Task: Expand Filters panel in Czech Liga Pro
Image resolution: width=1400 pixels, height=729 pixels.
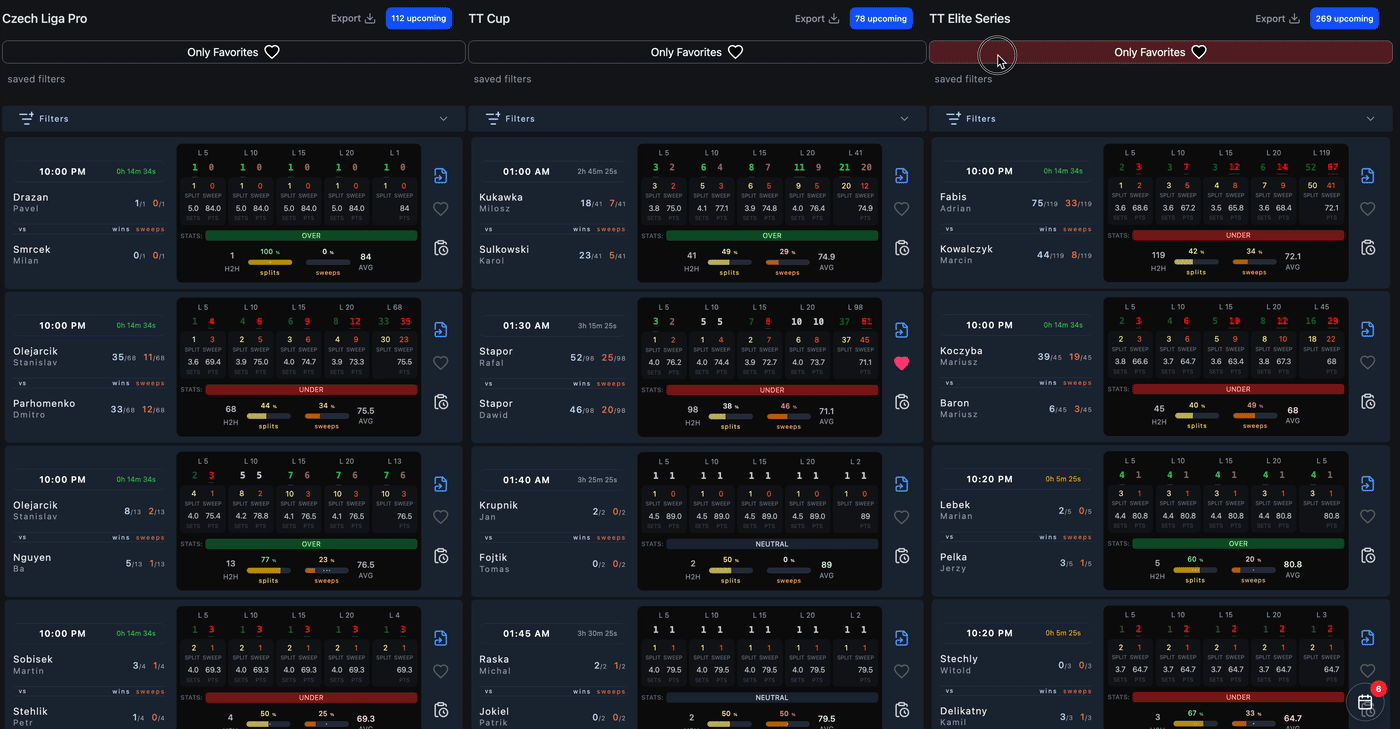Action: [x=233, y=118]
